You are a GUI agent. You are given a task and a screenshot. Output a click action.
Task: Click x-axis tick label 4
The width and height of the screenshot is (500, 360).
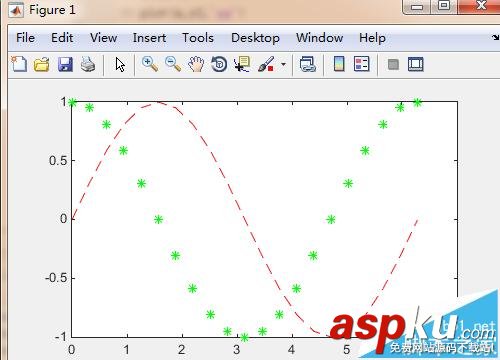291,350
